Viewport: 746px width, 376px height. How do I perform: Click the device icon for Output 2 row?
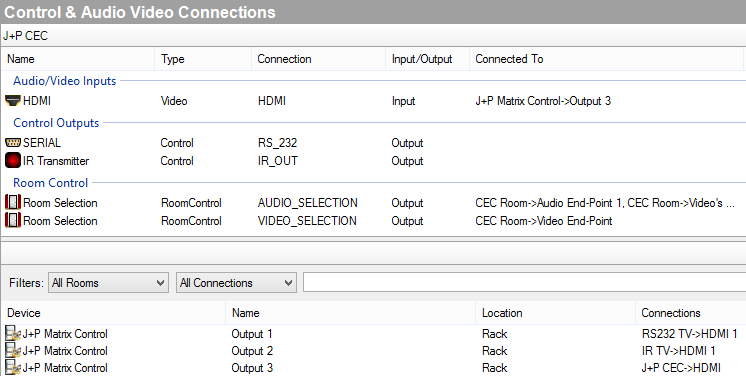13,351
